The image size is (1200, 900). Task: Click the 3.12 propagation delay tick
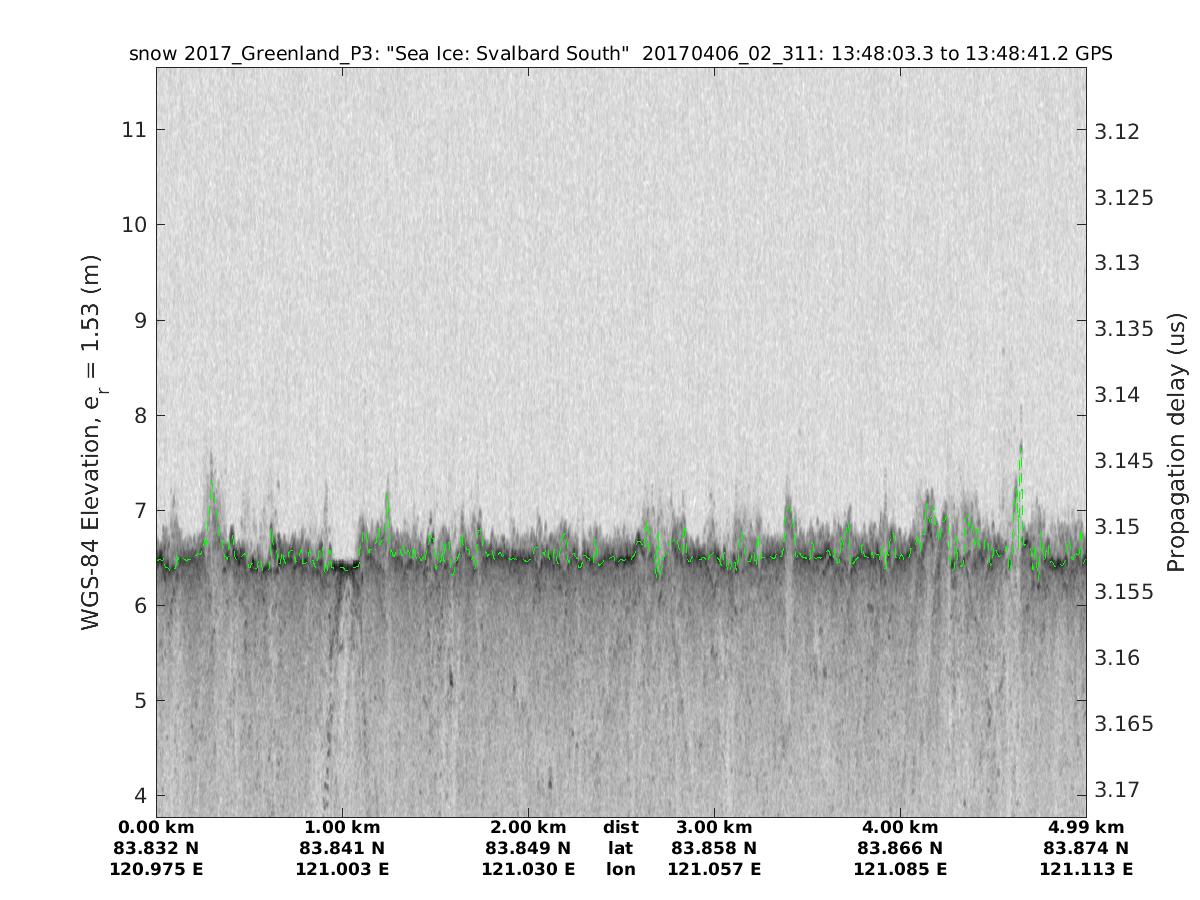pos(1117,132)
